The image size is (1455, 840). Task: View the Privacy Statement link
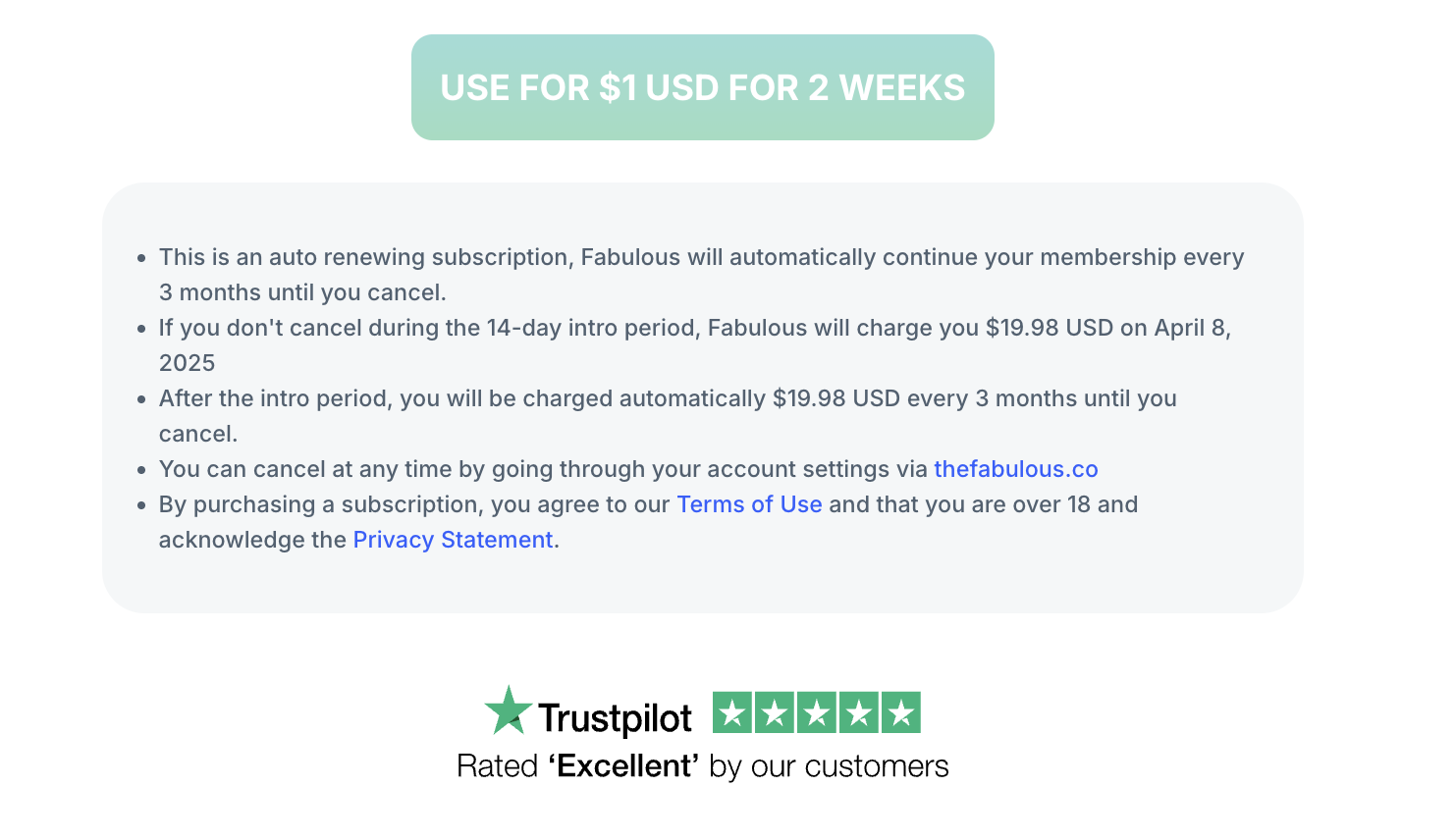click(453, 540)
